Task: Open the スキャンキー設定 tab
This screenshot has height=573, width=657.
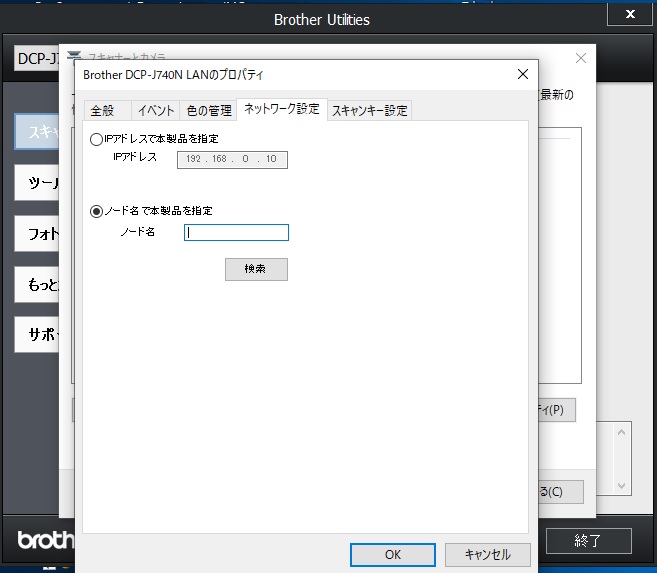Action: point(369,110)
